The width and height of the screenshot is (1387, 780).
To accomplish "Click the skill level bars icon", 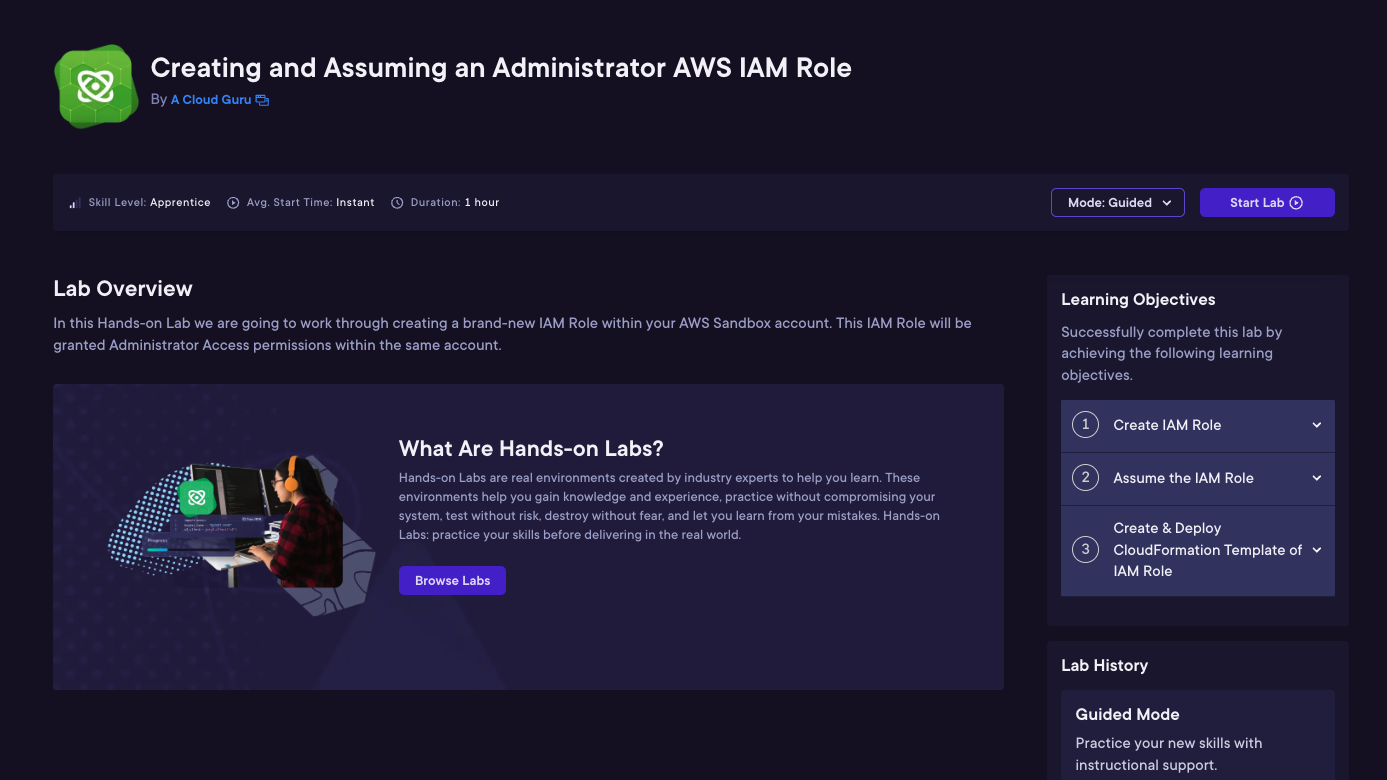I will click(75, 203).
